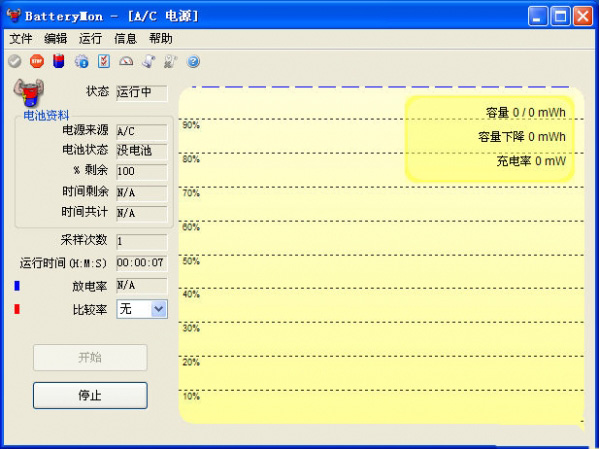Click the 充电率 0 mW text
The image size is (599, 449).
click(x=531, y=161)
